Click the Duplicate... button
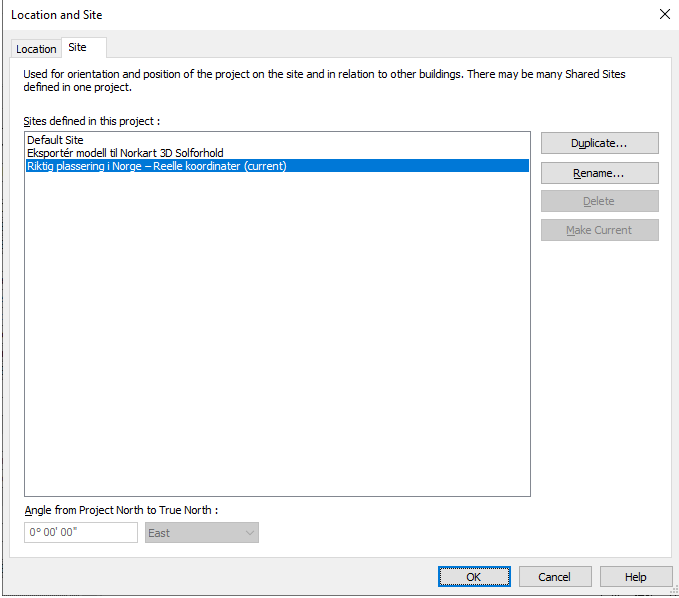The width and height of the screenshot is (679, 598). click(x=599, y=143)
